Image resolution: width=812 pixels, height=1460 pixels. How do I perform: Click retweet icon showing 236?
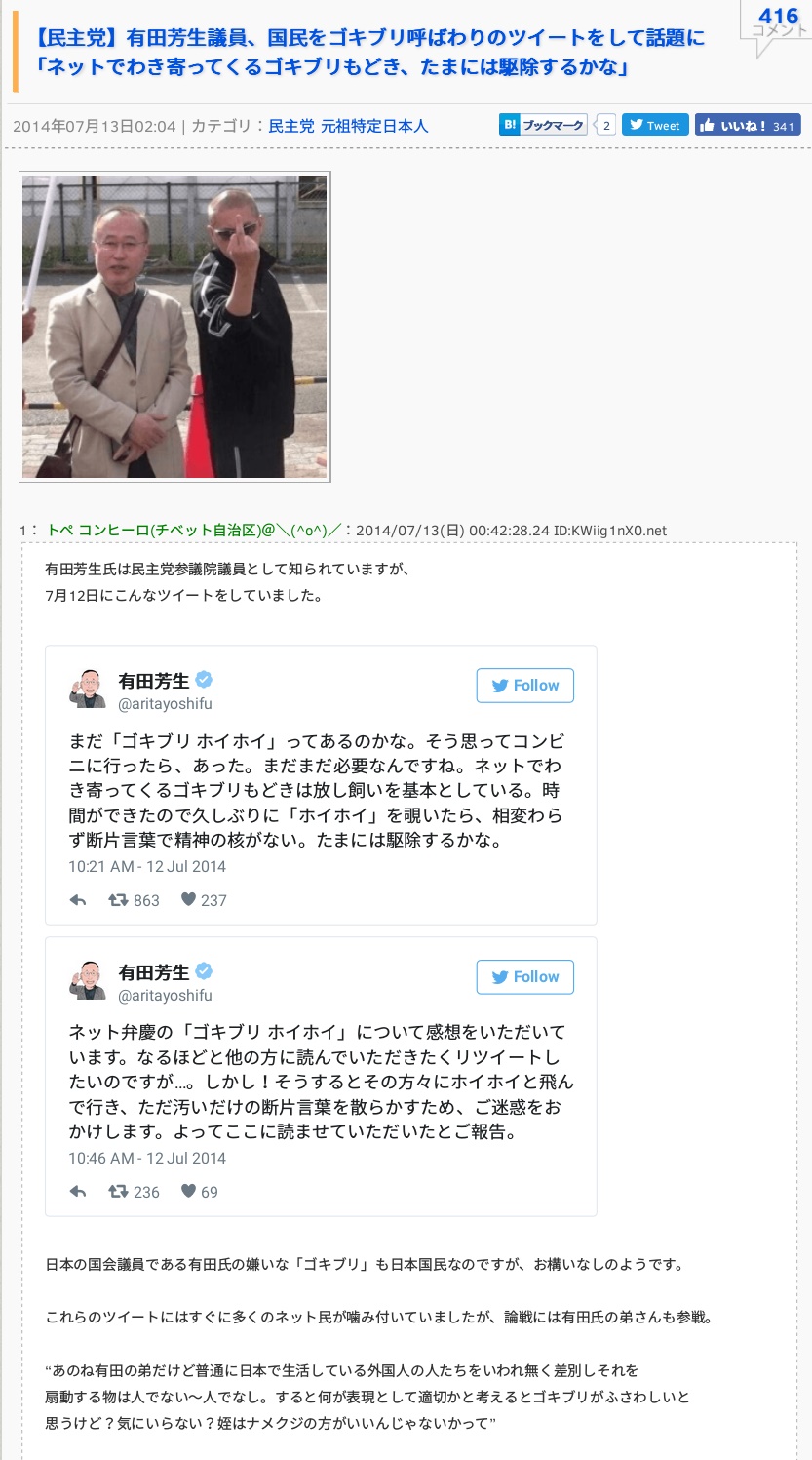(118, 1192)
